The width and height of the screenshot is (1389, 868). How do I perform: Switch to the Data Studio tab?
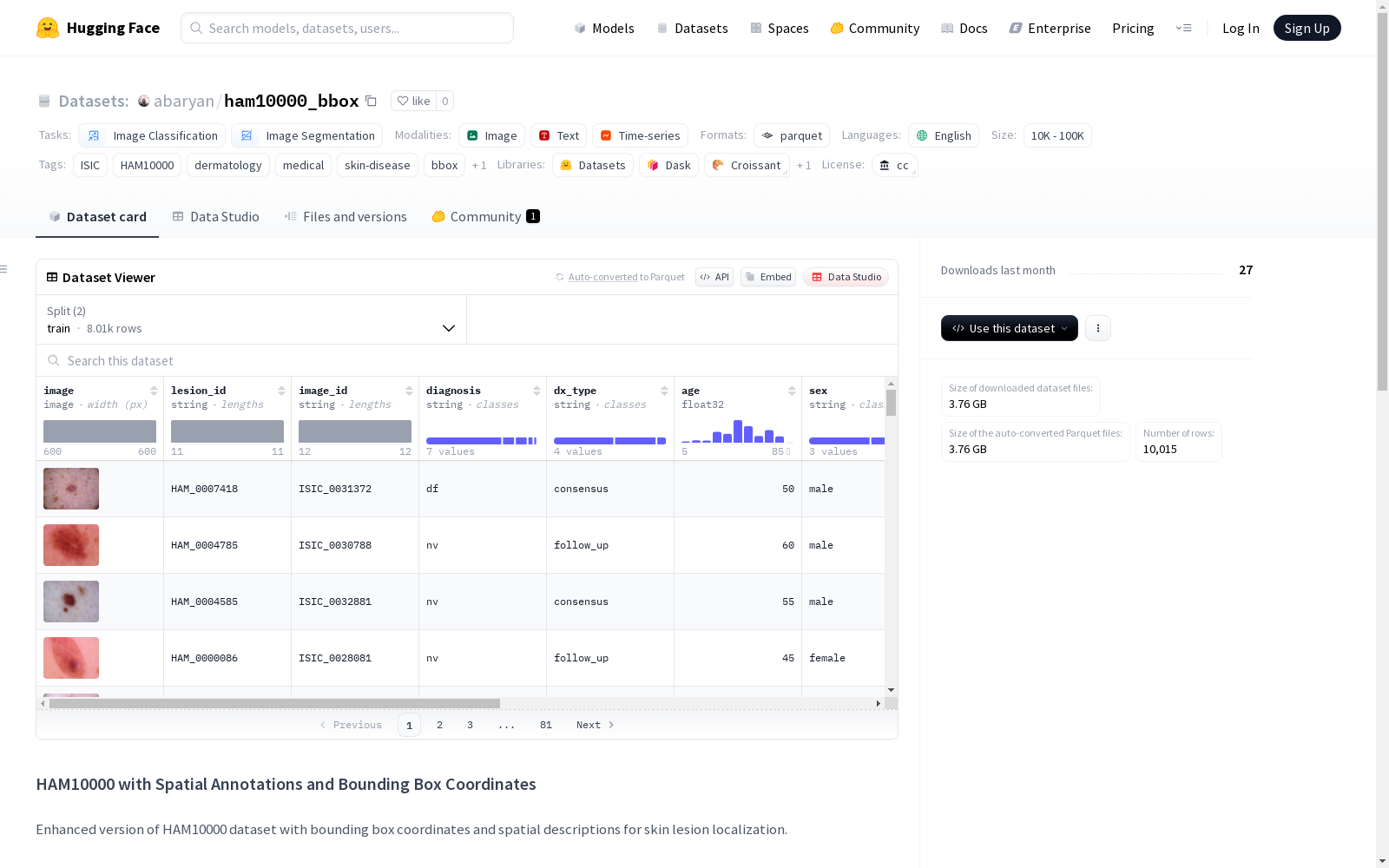click(215, 217)
